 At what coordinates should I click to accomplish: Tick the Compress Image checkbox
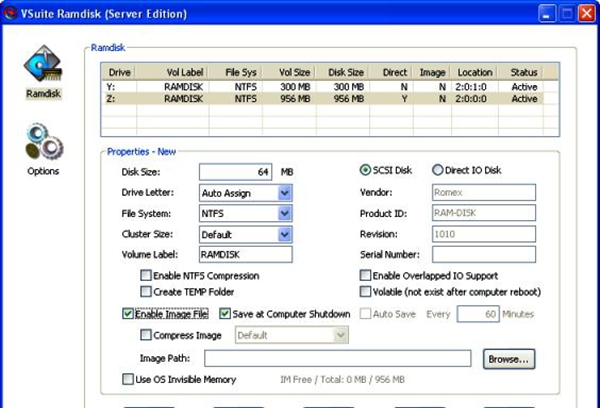(146, 335)
